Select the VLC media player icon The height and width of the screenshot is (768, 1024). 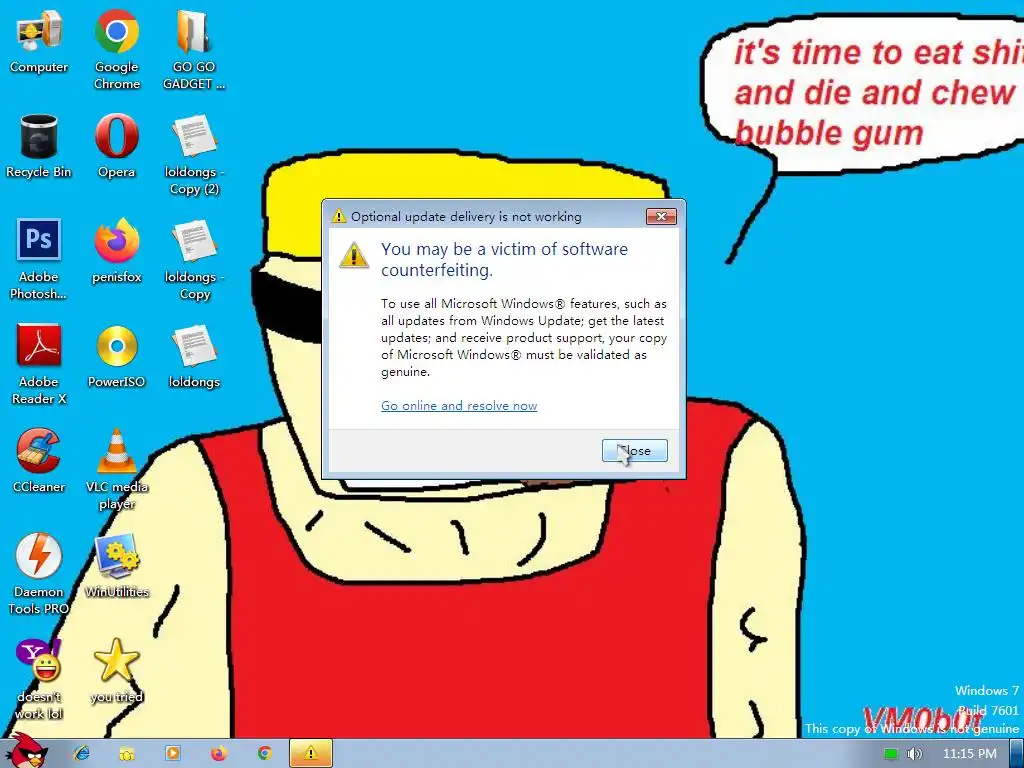pos(116,470)
